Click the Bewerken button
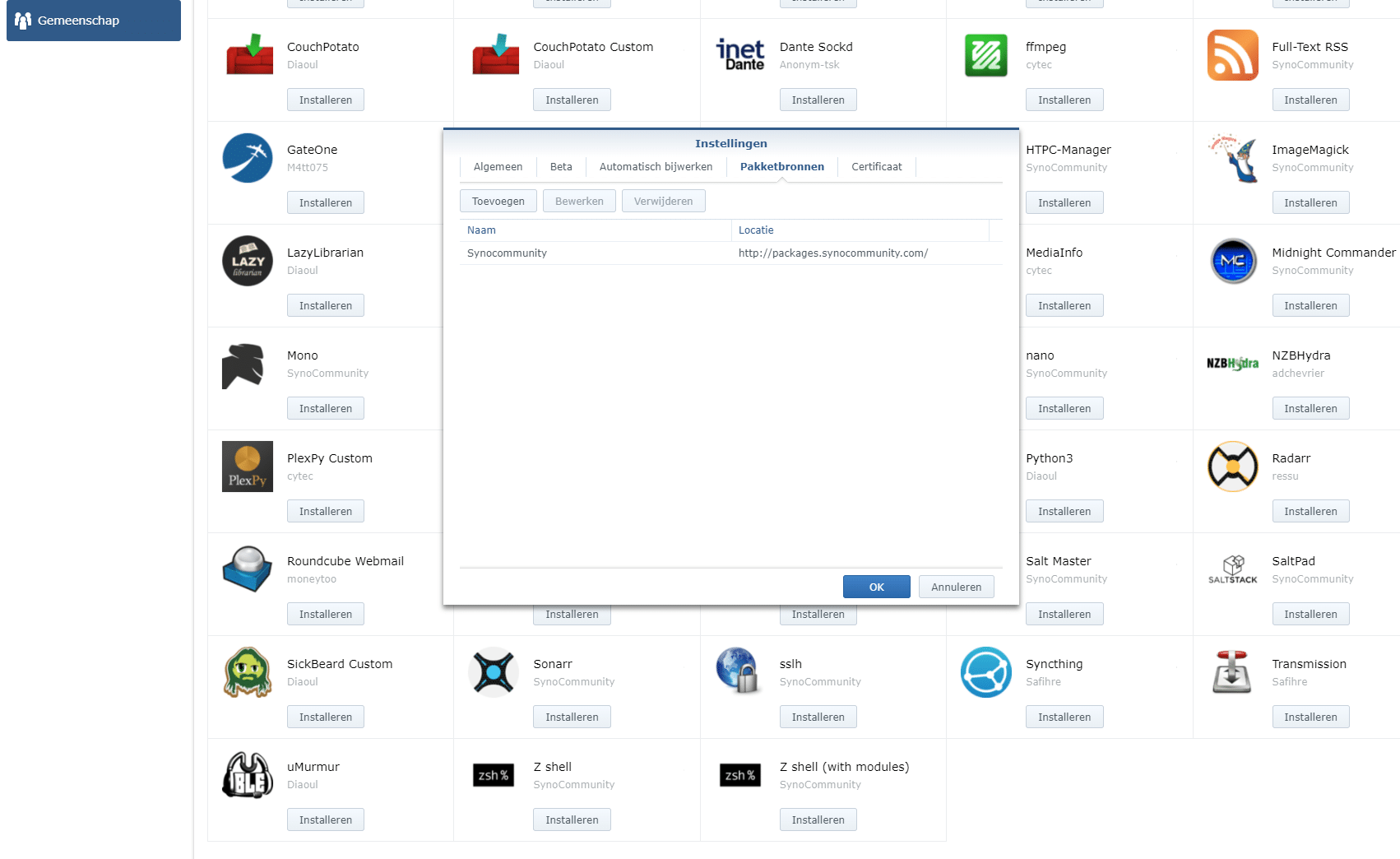This screenshot has width=1400, height=859. click(579, 202)
